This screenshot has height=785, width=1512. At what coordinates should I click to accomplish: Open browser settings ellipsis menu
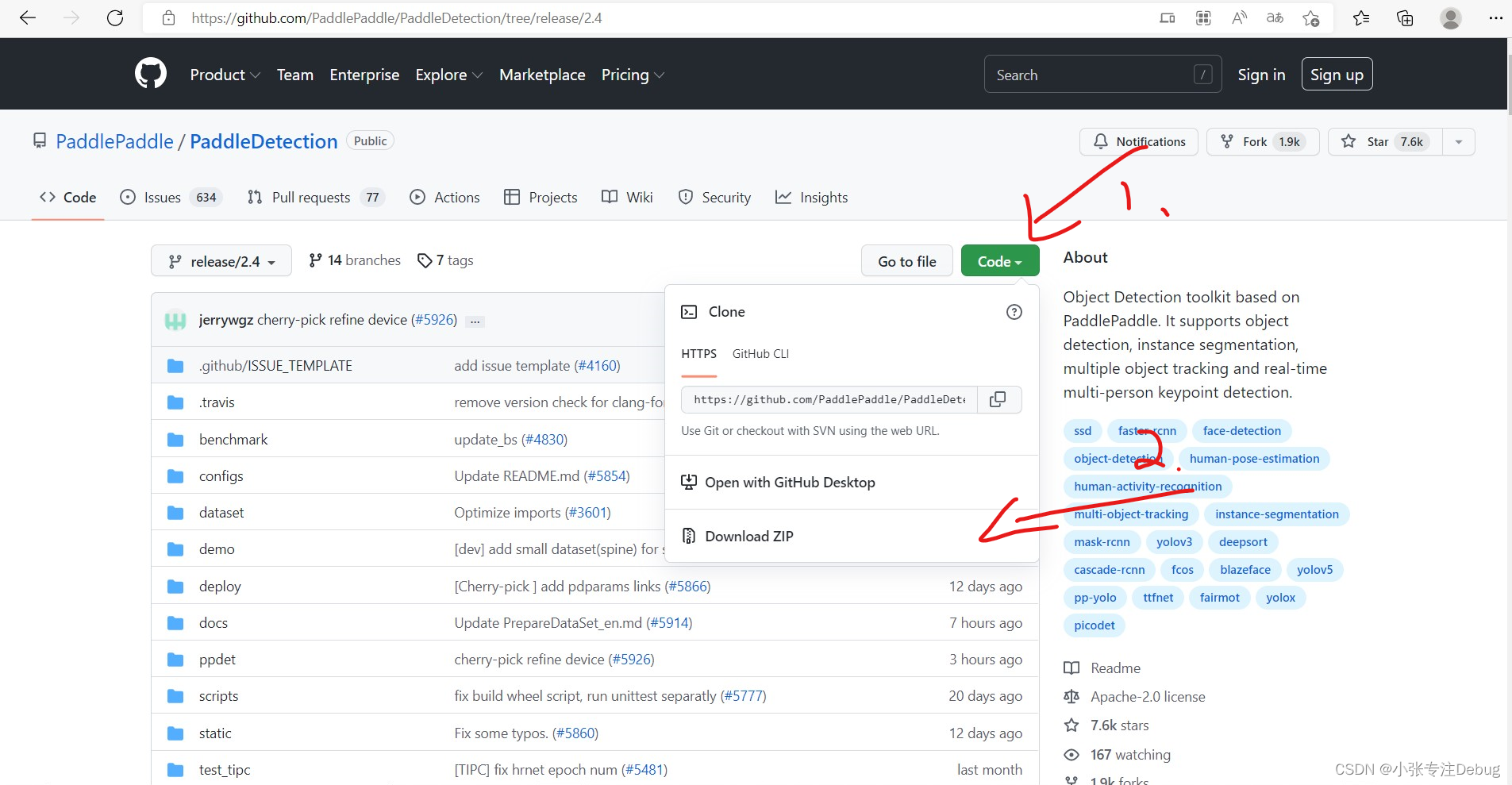click(1495, 17)
